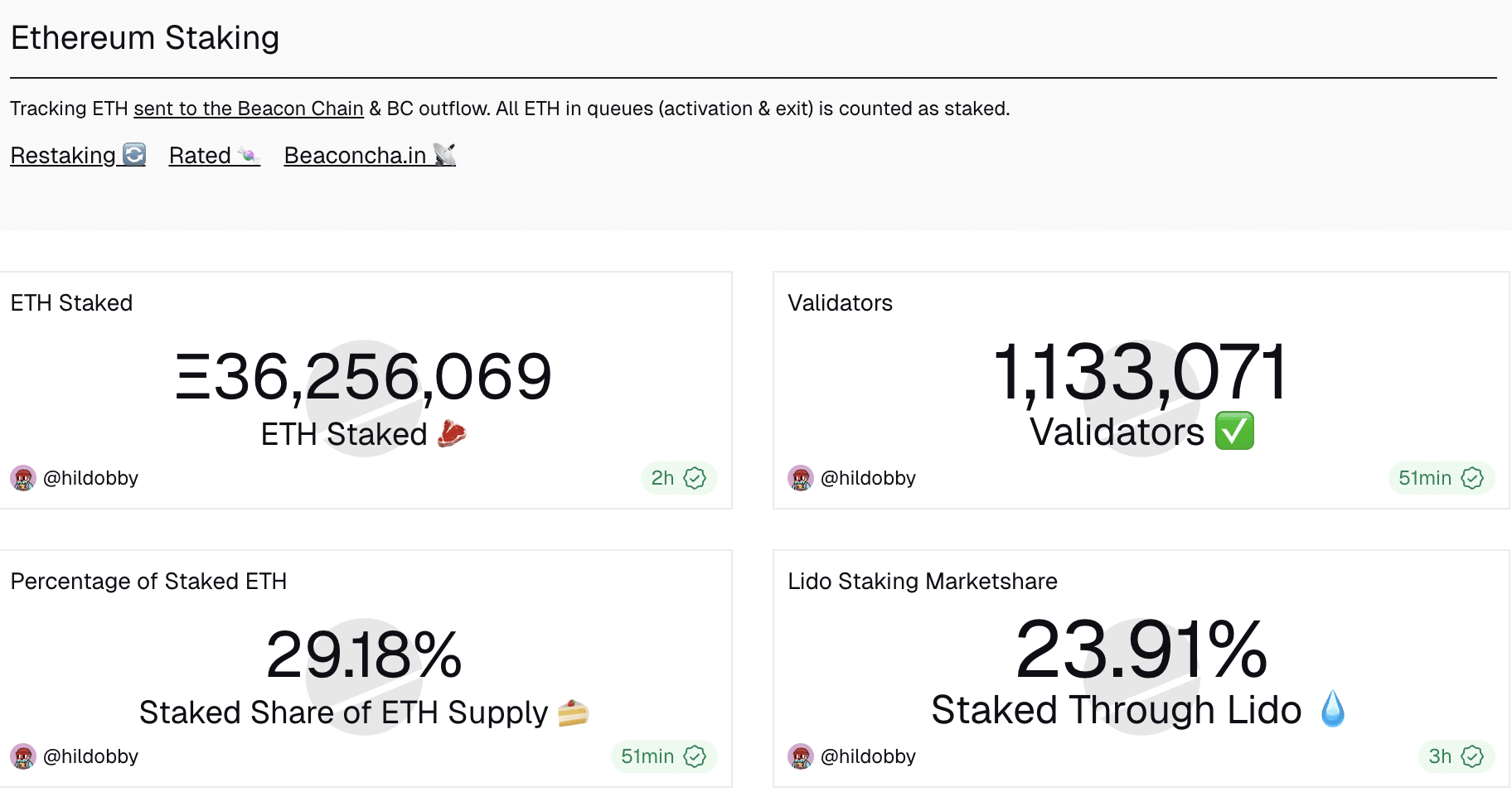Click the verified checkmark icon on Validators card
Image resolution: width=1512 pixels, height=797 pixels.
1472,478
